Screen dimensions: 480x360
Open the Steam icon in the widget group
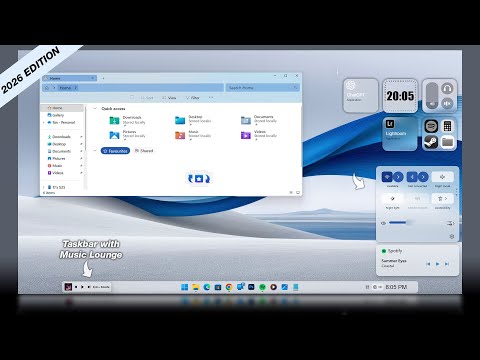tap(431, 142)
